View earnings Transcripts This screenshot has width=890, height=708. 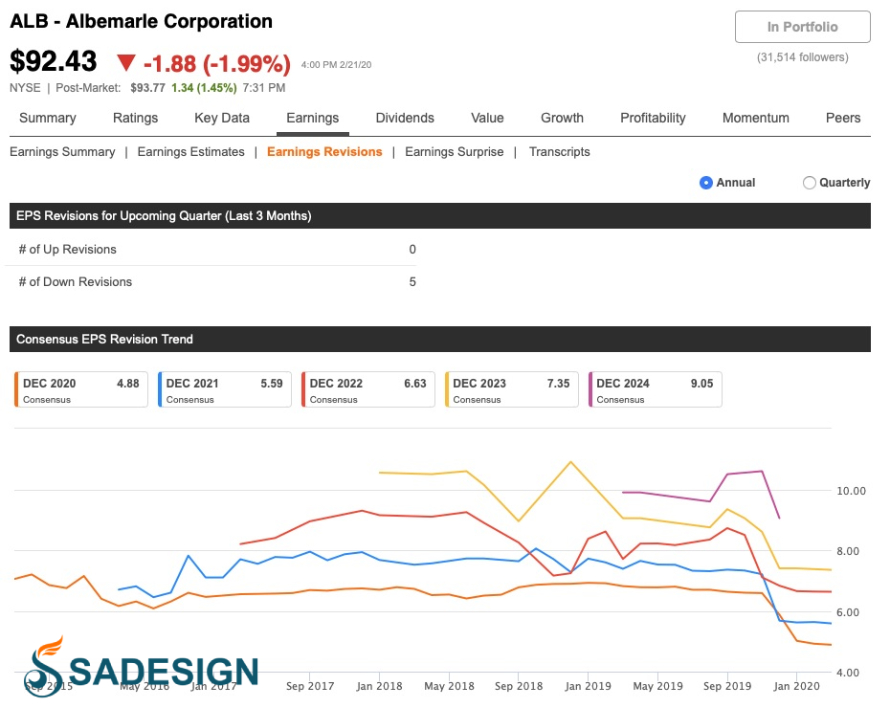click(560, 152)
